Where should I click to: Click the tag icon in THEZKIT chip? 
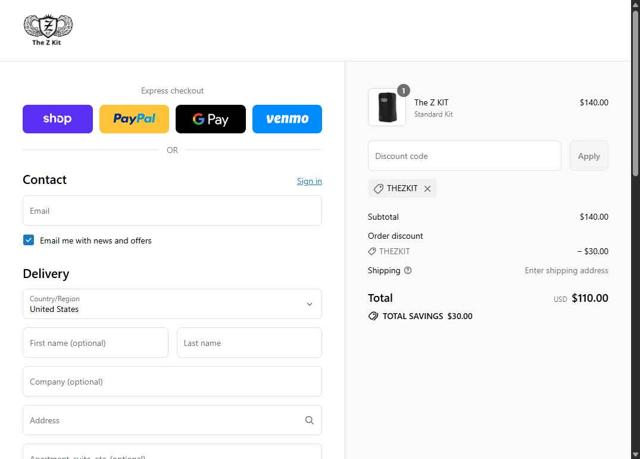click(x=378, y=188)
